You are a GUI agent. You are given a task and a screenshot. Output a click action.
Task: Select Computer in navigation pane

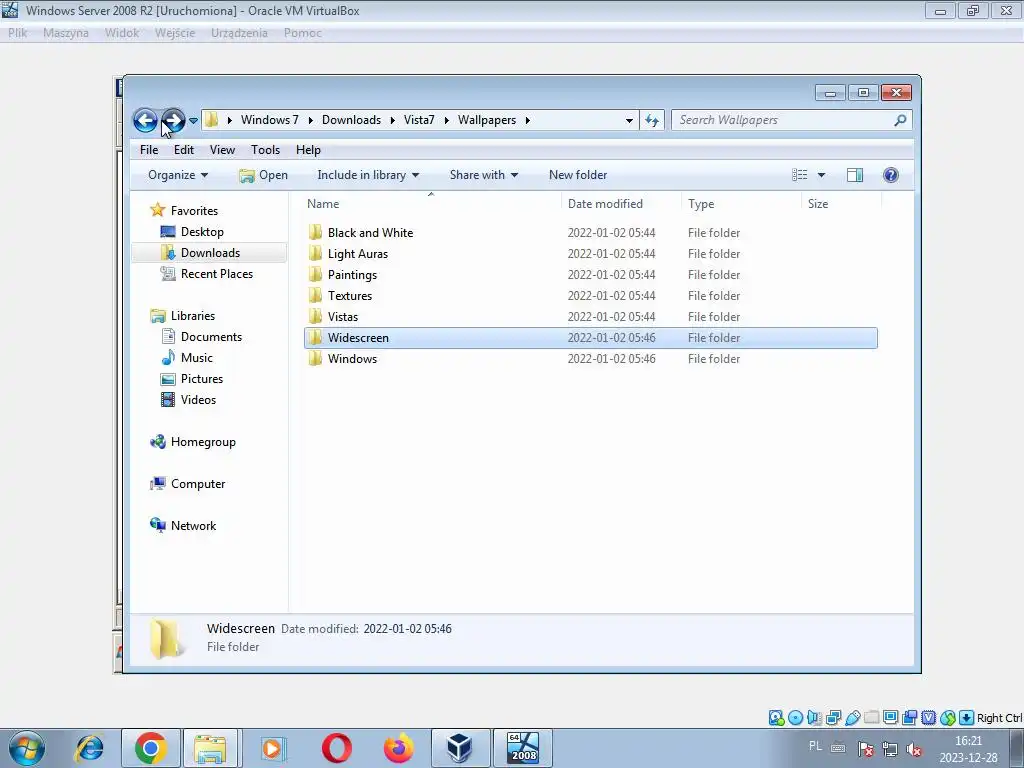coord(198,484)
